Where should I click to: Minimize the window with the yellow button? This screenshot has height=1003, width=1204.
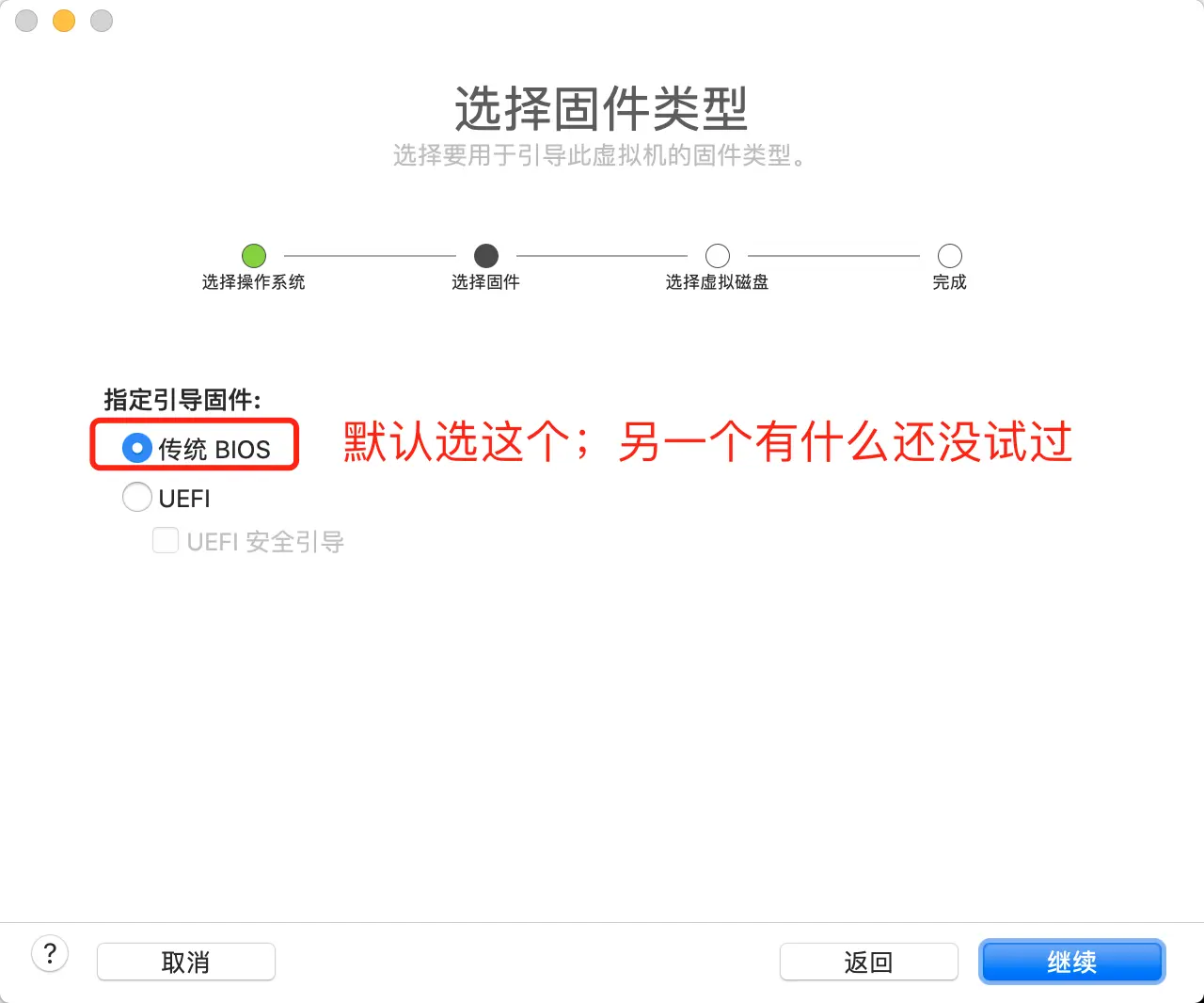pyautogui.click(x=64, y=21)
